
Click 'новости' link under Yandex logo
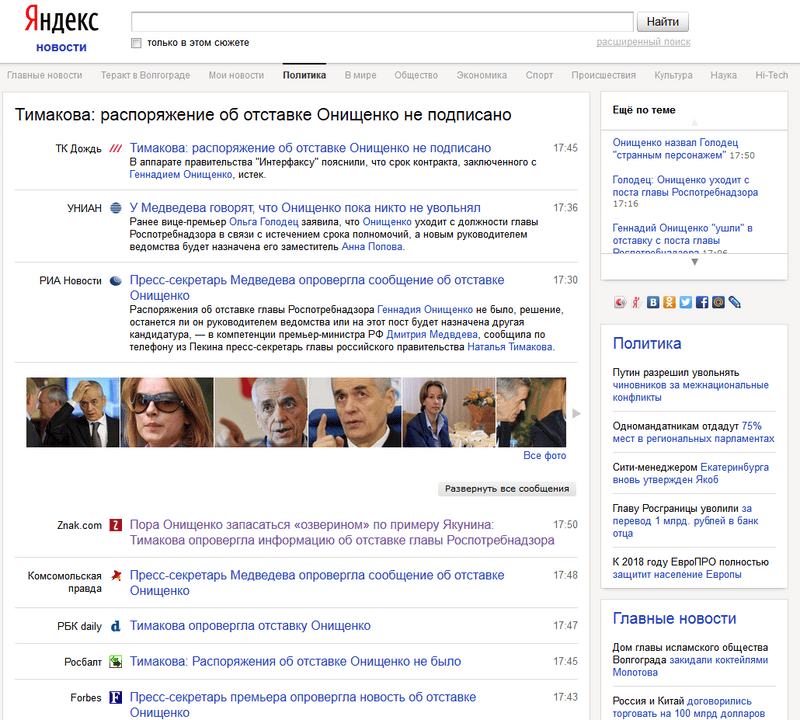(61, 47)
